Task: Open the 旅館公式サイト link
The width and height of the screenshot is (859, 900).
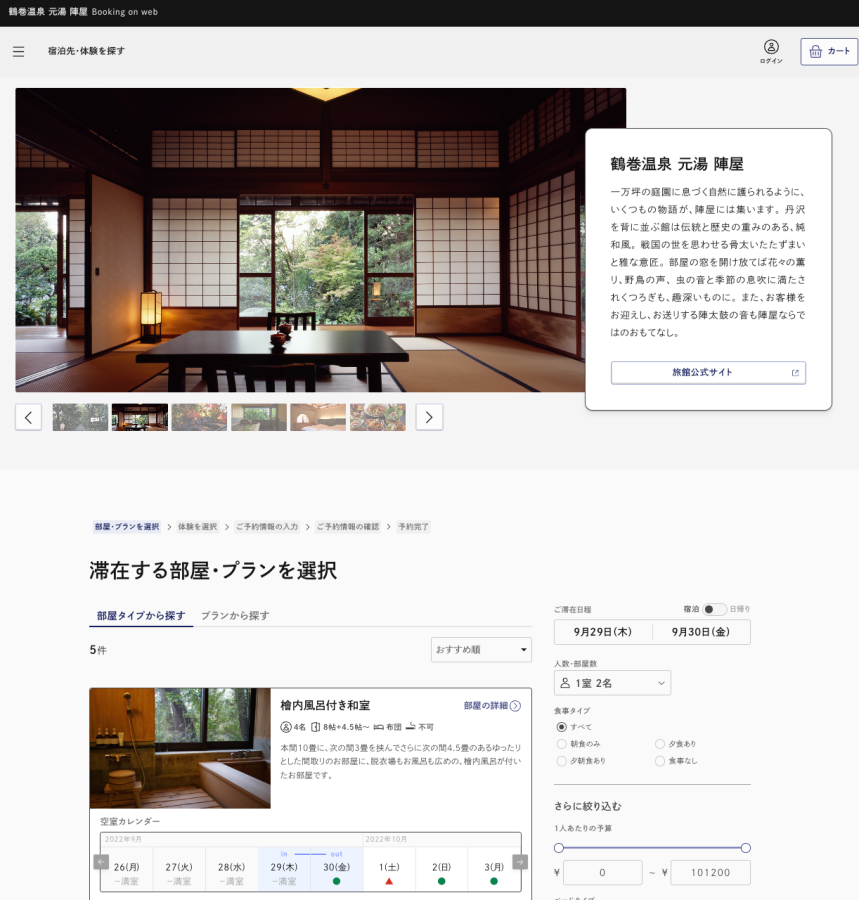Action: (x=708, y=373)
